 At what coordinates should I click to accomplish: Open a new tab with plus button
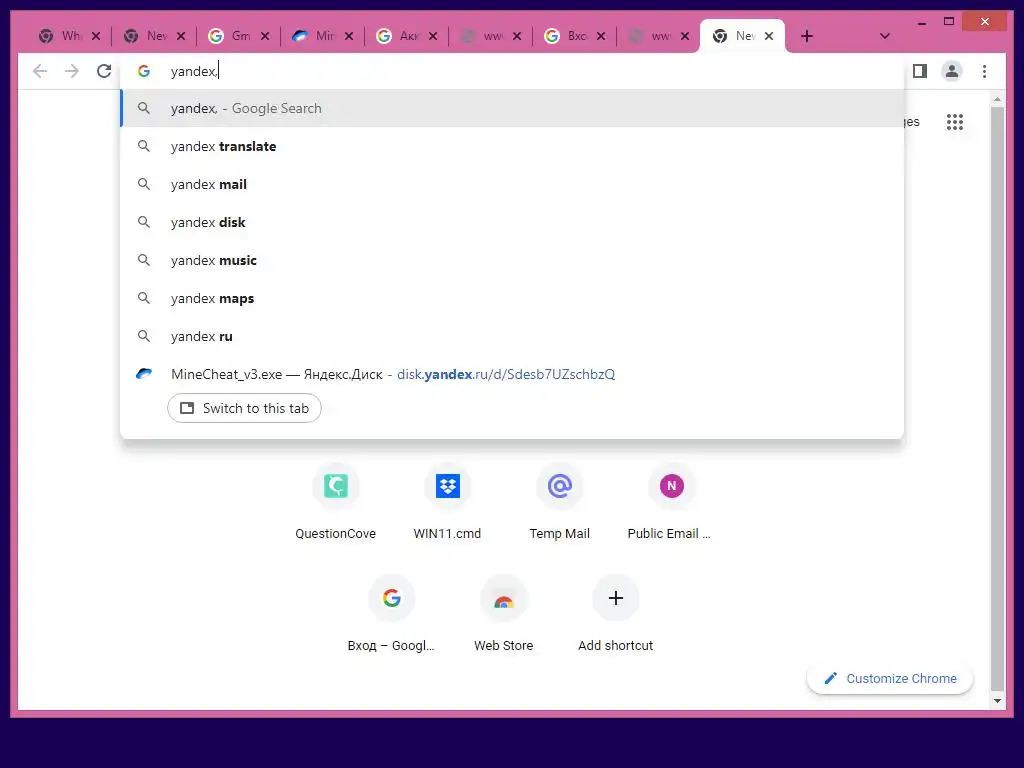click(807, 36)
